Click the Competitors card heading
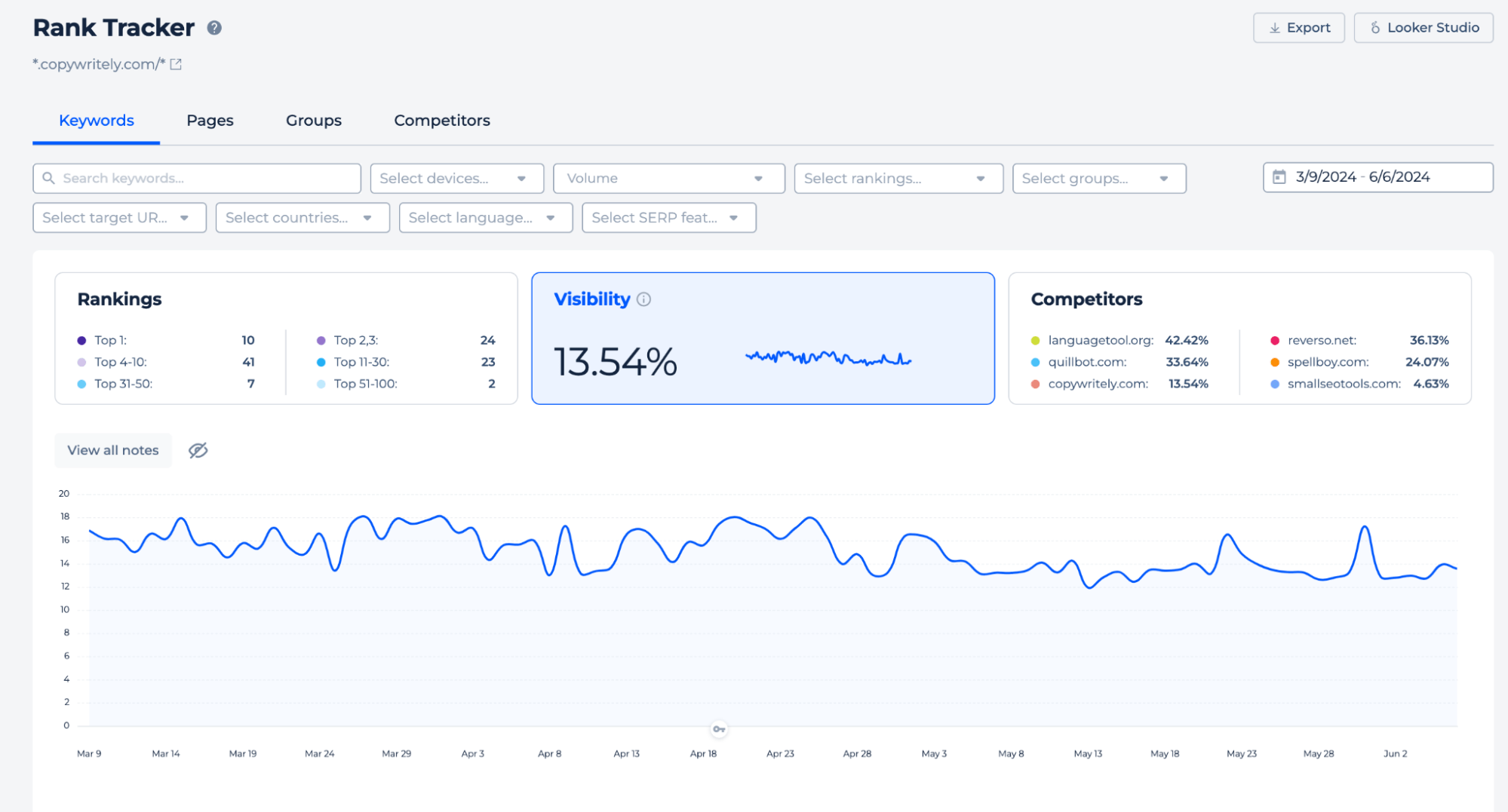1508x812 pixels. tap(1086, 299)
